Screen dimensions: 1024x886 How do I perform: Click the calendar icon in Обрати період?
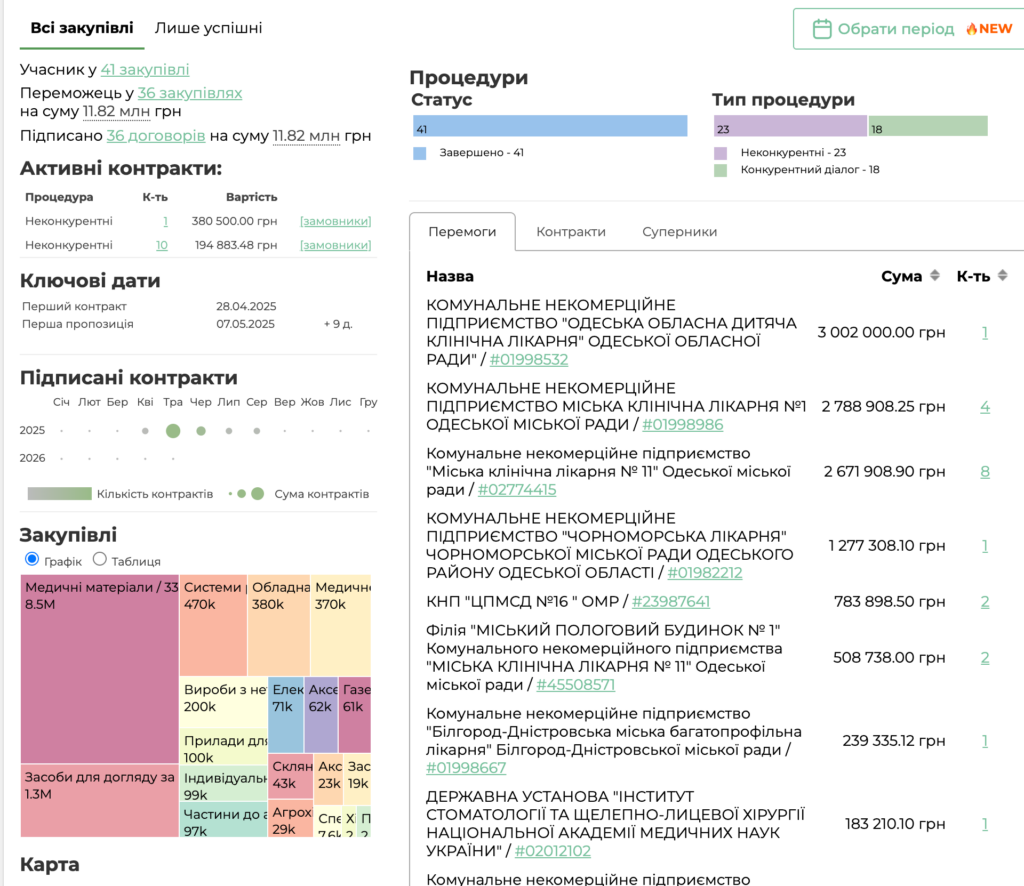pos(822,29)
